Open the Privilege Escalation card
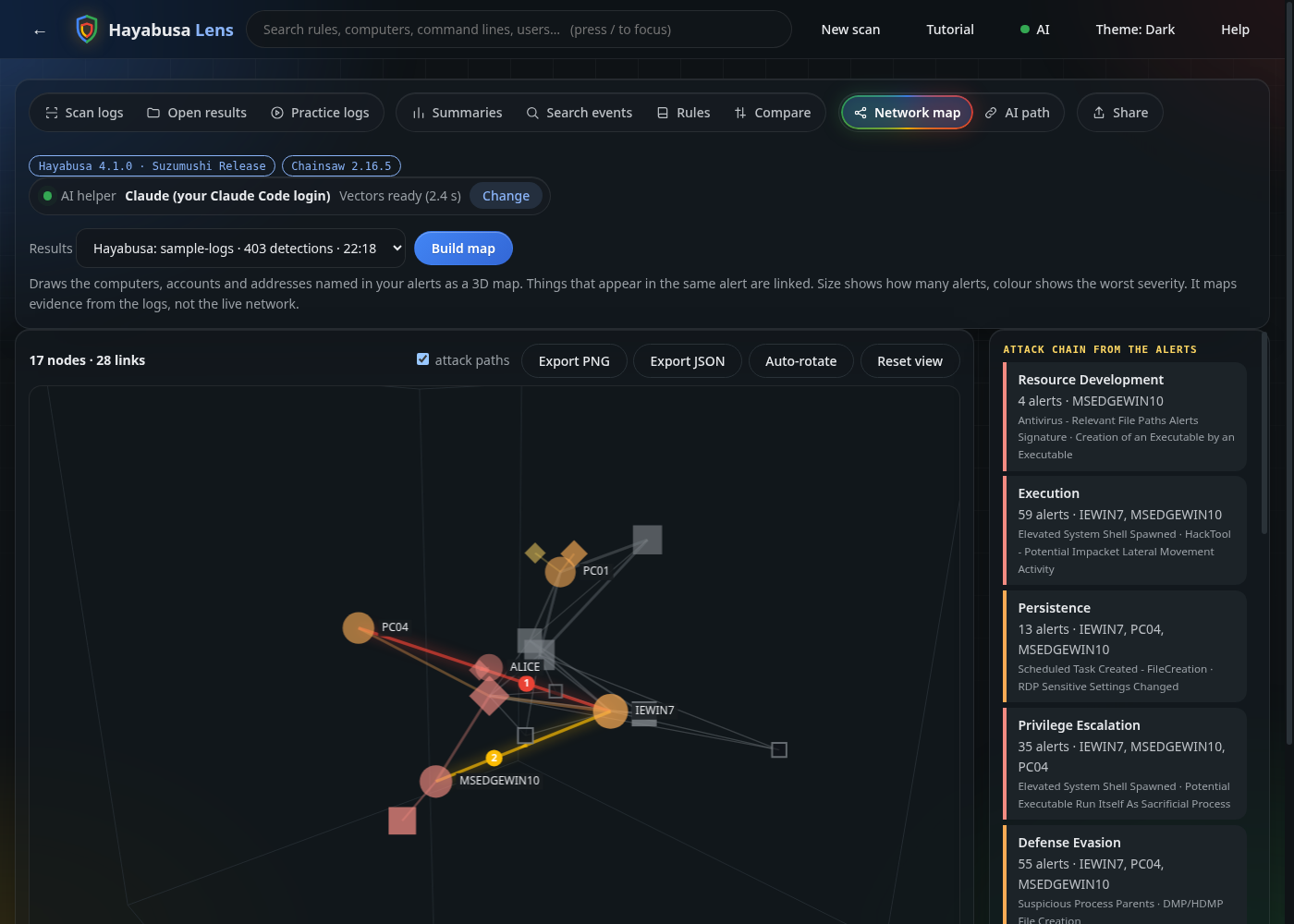This screenshot has height=924, width=1294. pyautogui.click(x=1125, y=763)
